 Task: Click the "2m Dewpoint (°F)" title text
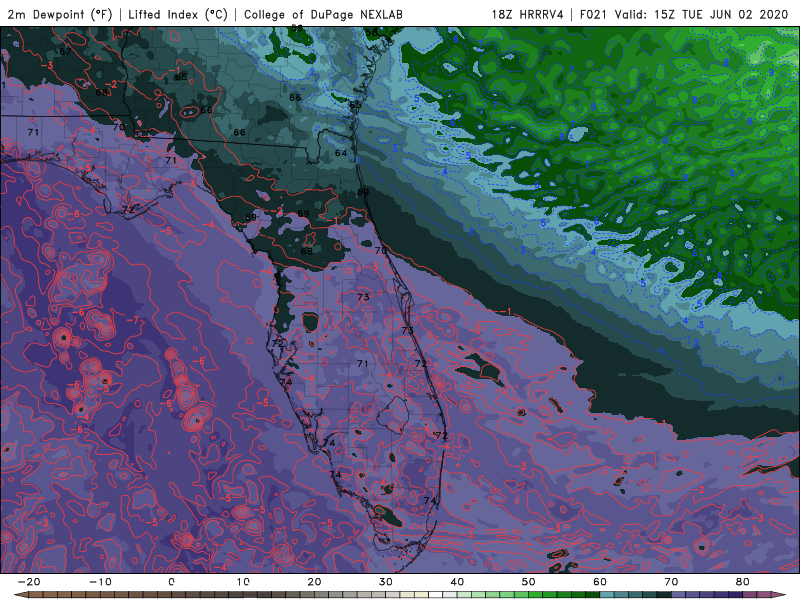60,14
